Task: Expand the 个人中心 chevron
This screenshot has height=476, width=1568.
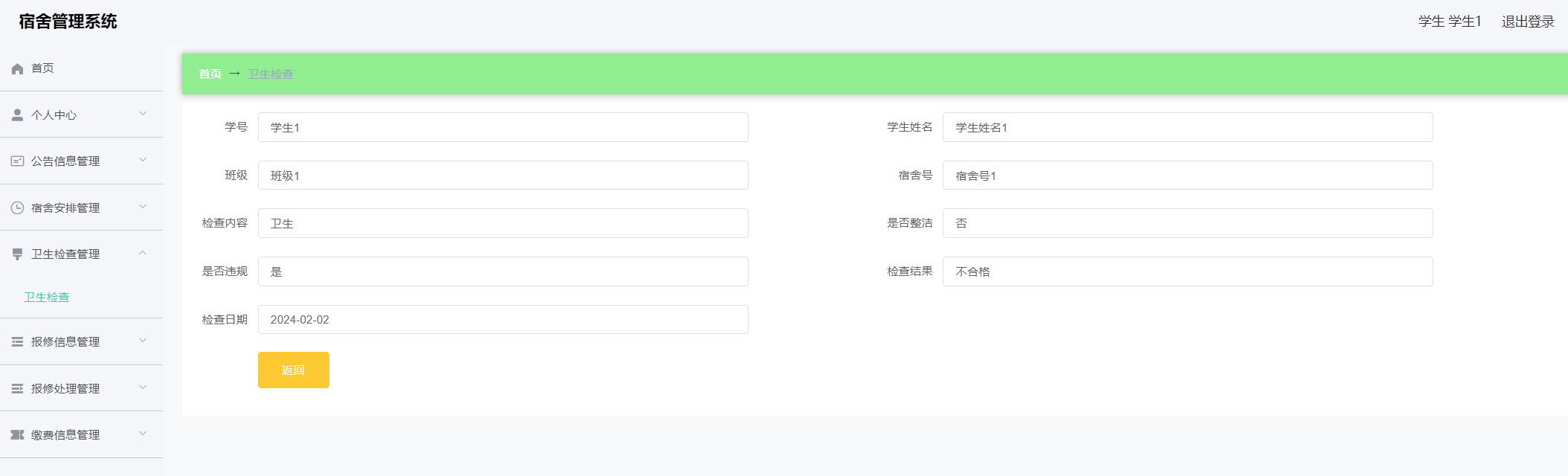Action: [x=143, y=114]
